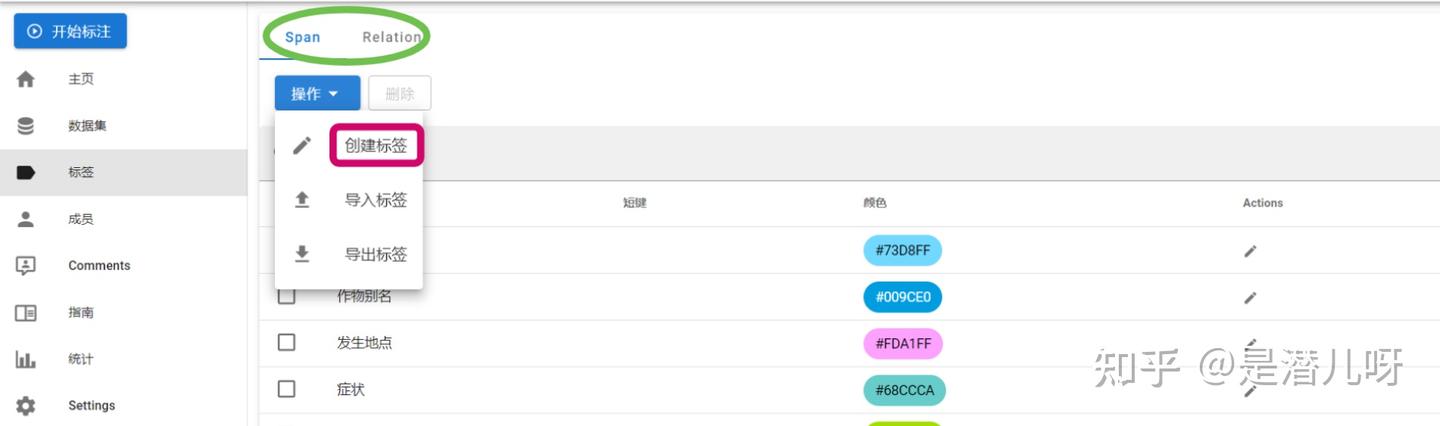Open the guideline (指南) book icon
1440x426 pixels.
(x=26, y=313)
